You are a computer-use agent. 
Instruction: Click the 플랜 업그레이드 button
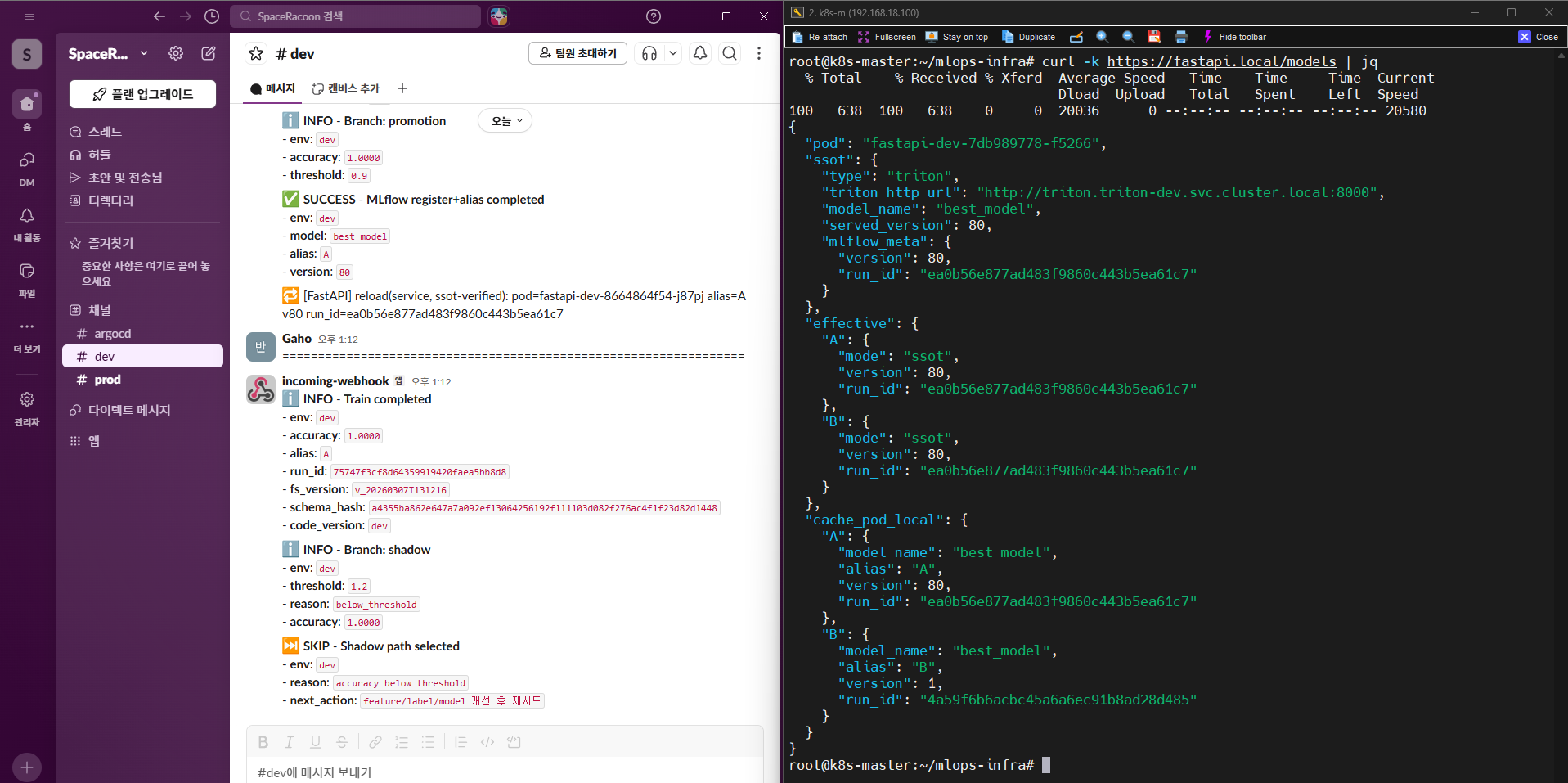[142, 94]
